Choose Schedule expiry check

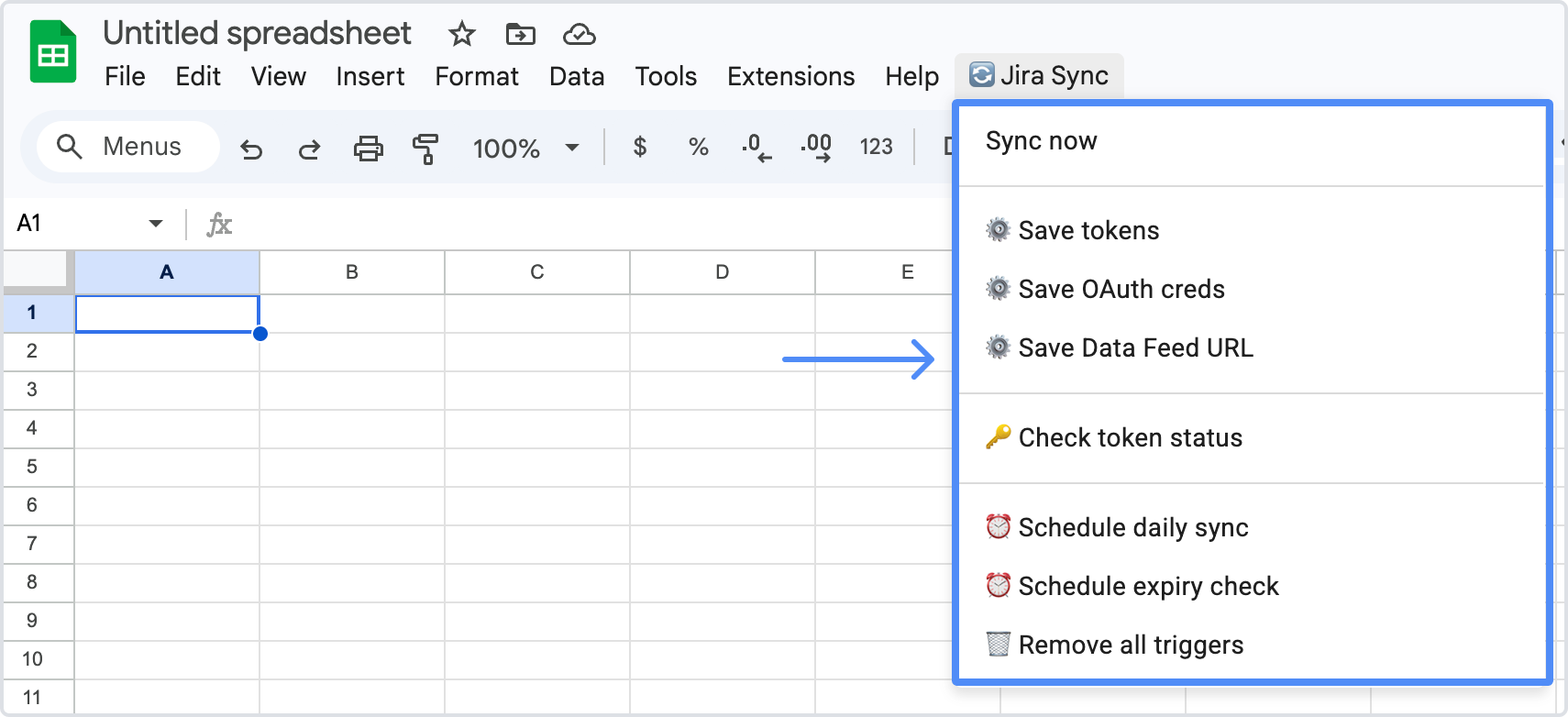(x=1252, y=586)
